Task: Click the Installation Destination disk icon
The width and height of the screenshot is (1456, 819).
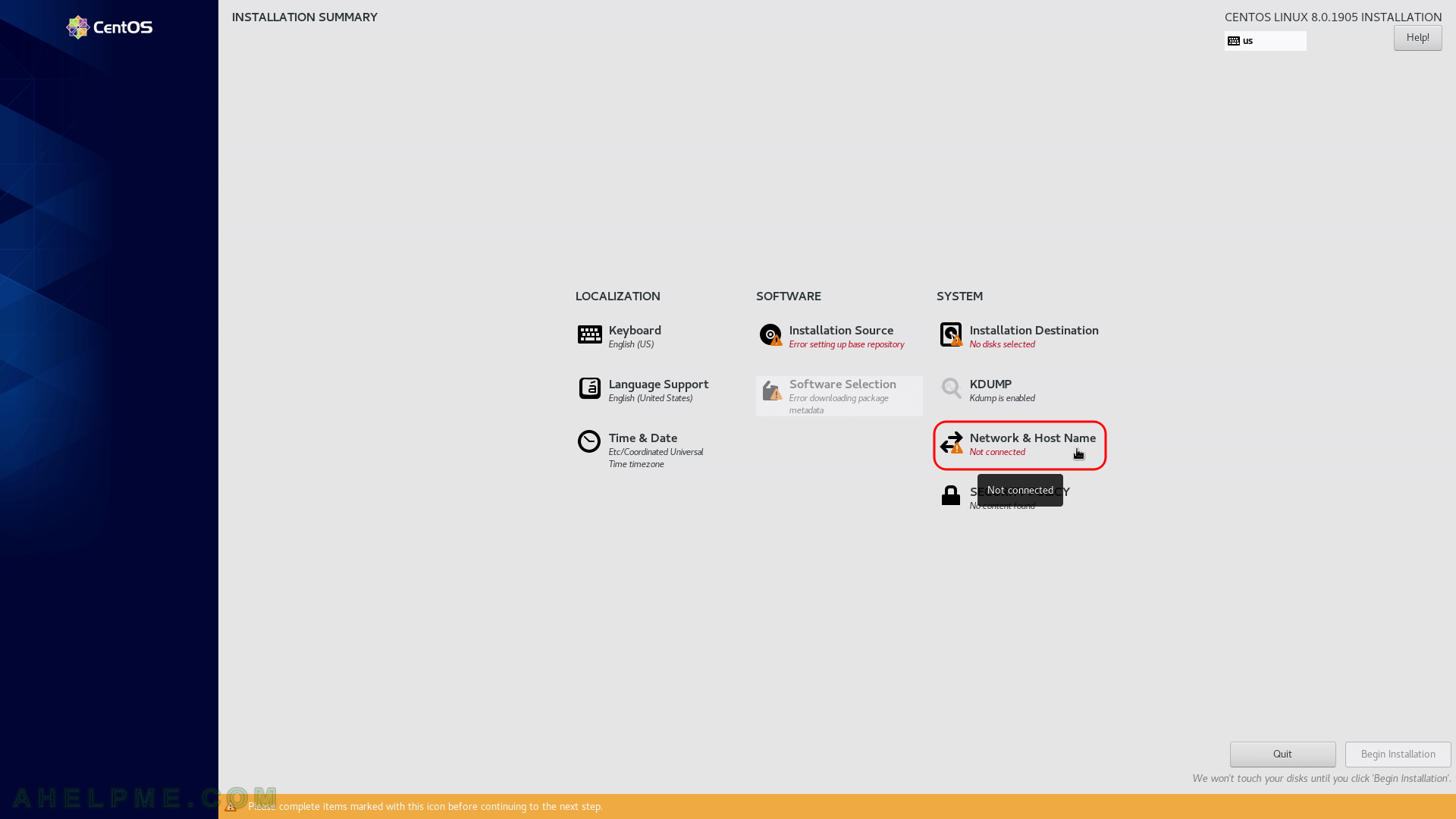Action: [951, 334]
